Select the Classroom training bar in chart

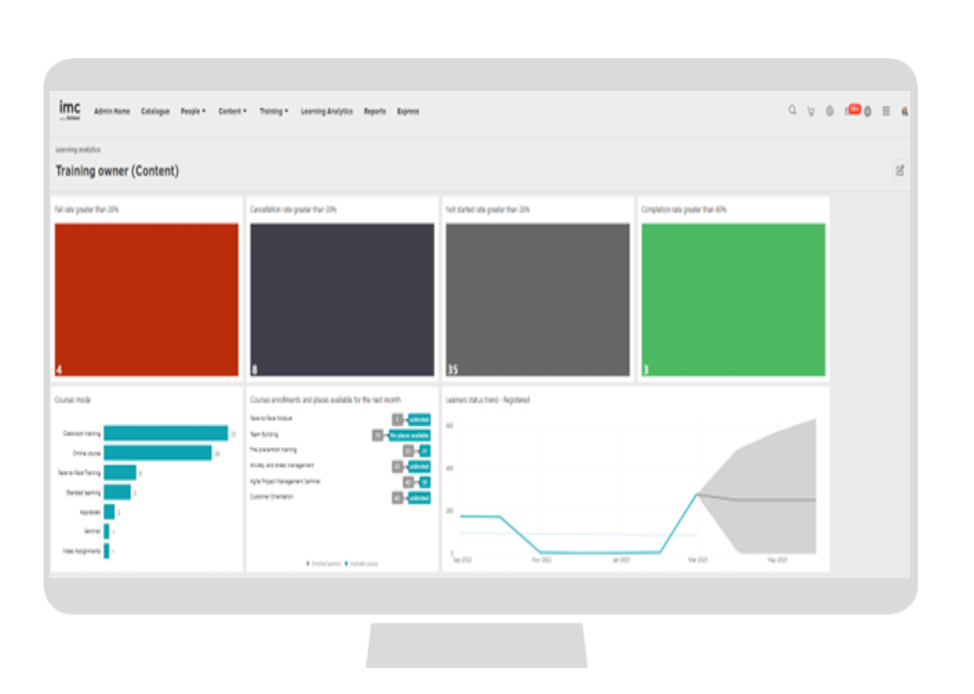pos(165,434)
